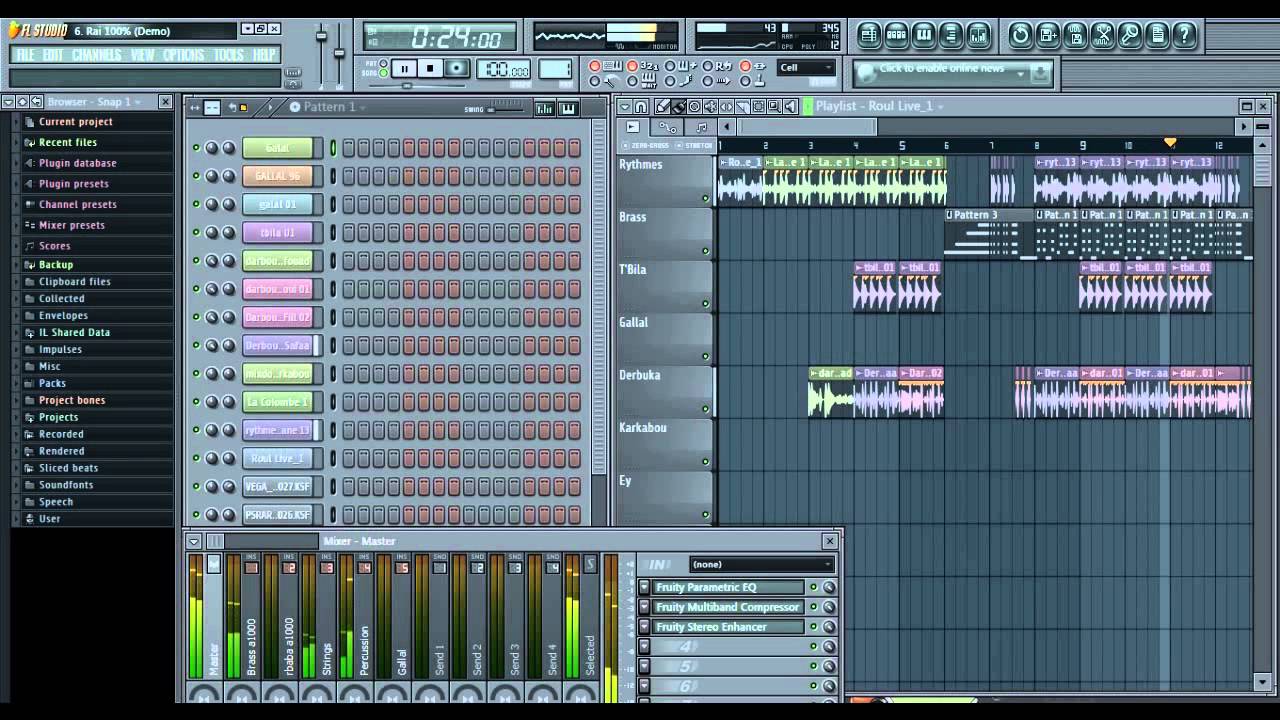Click the save new version disk icon

(1047, 37)
